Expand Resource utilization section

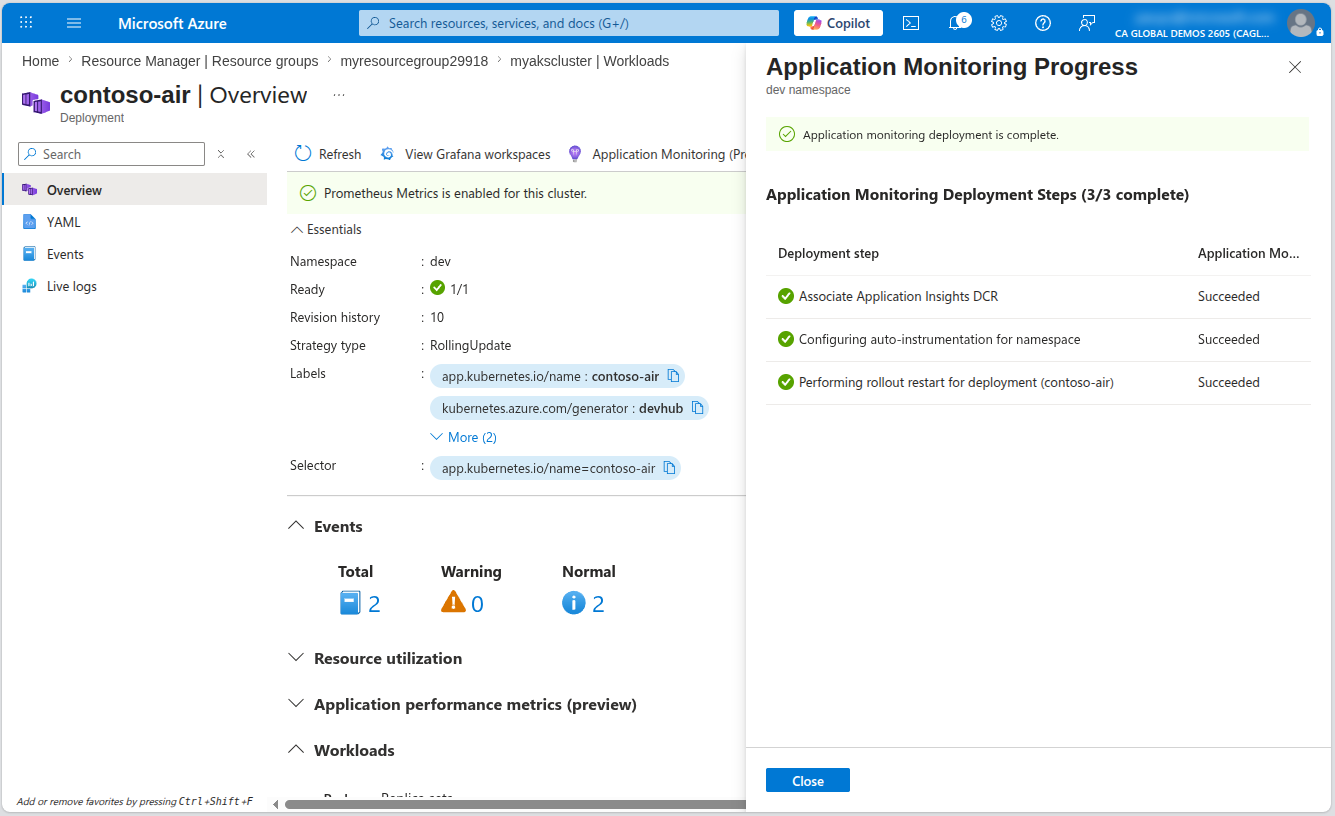(375, 658)
